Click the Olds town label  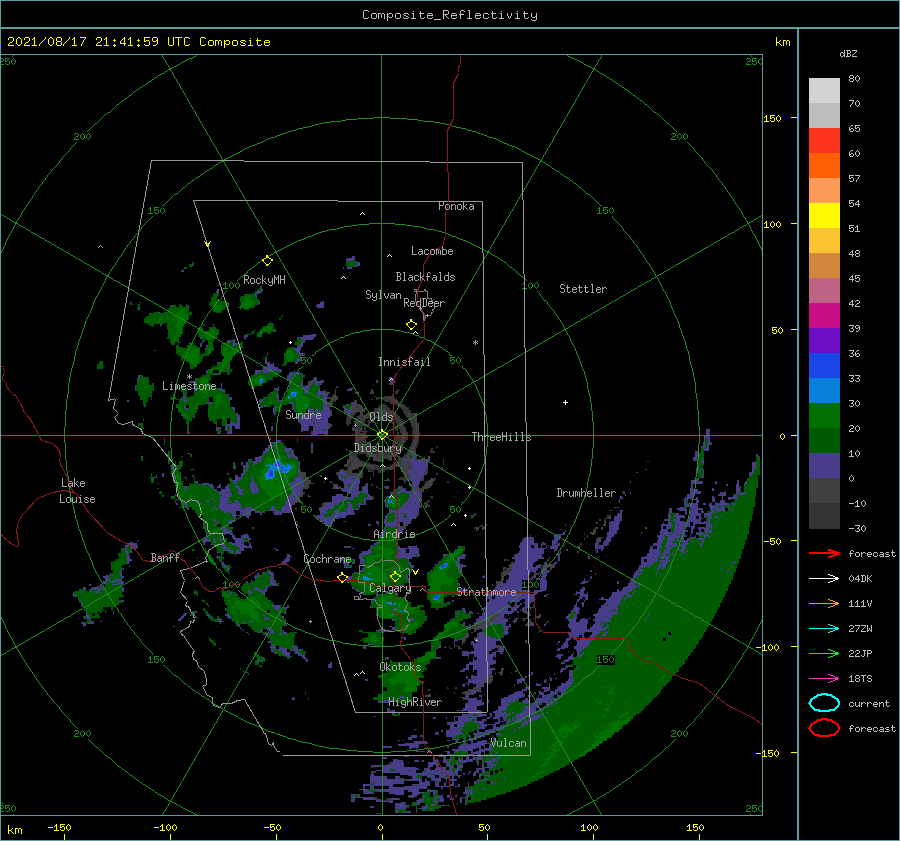coord(381,417)
